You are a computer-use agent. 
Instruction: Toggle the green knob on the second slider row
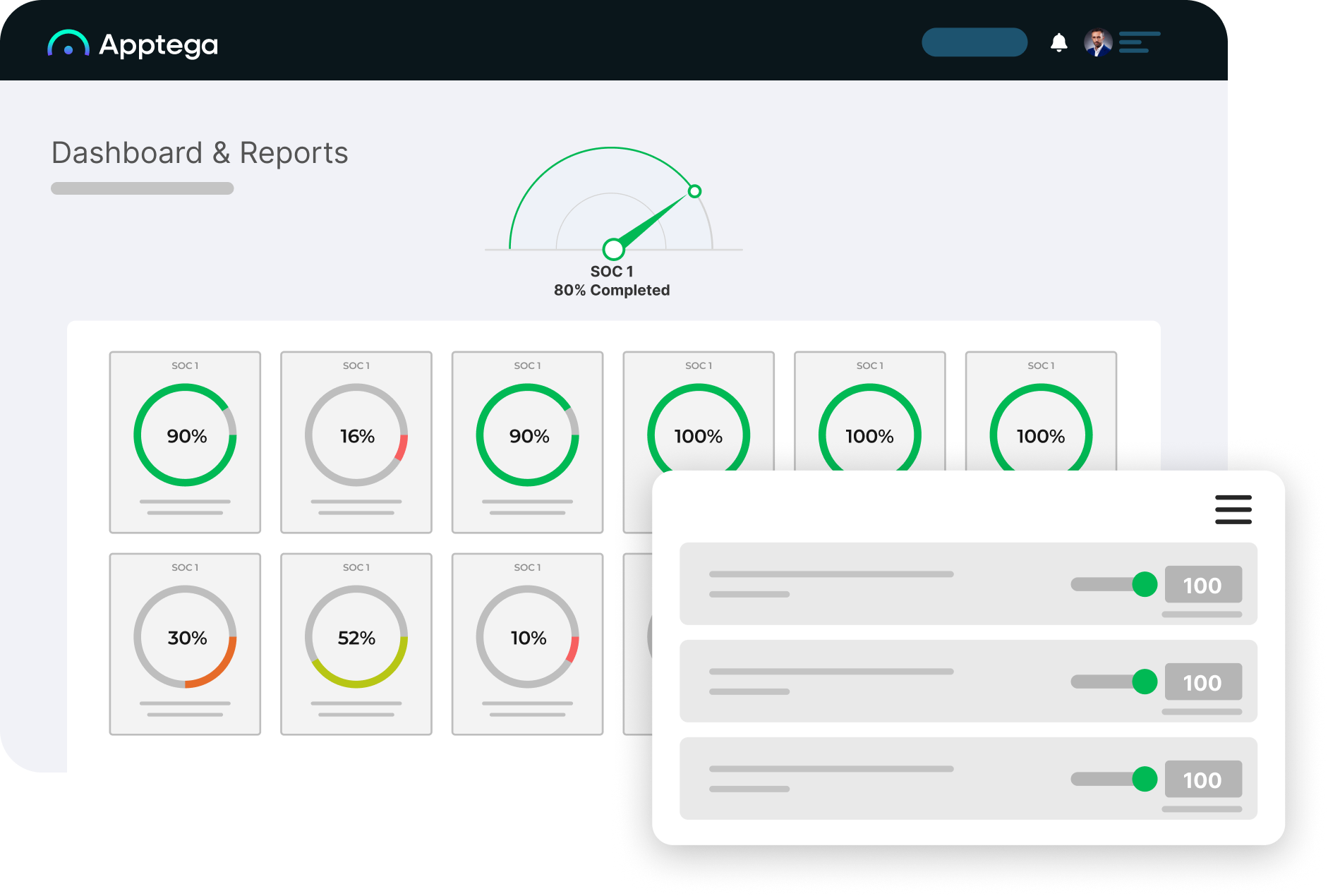click(1146, 682)
